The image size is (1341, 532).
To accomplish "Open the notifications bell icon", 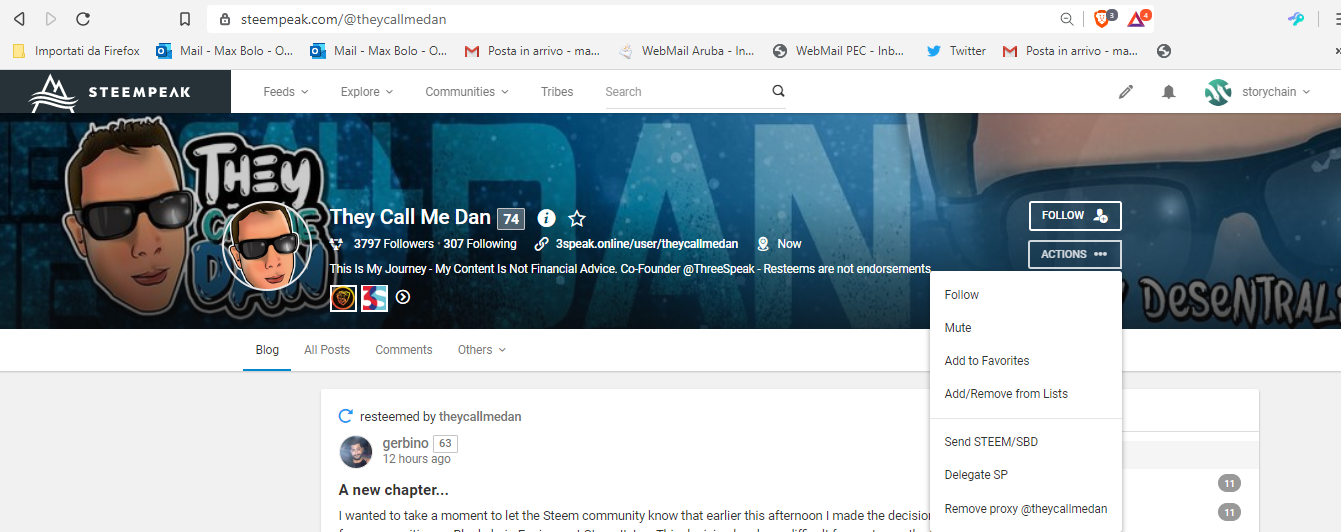I will pos(1168,92).
